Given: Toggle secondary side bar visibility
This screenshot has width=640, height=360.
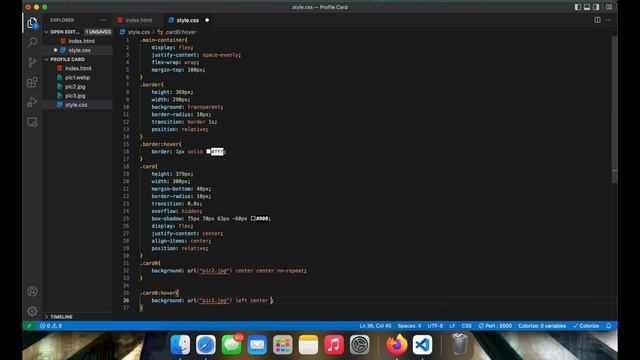Looking at the screenshot, I should (596, 7).
